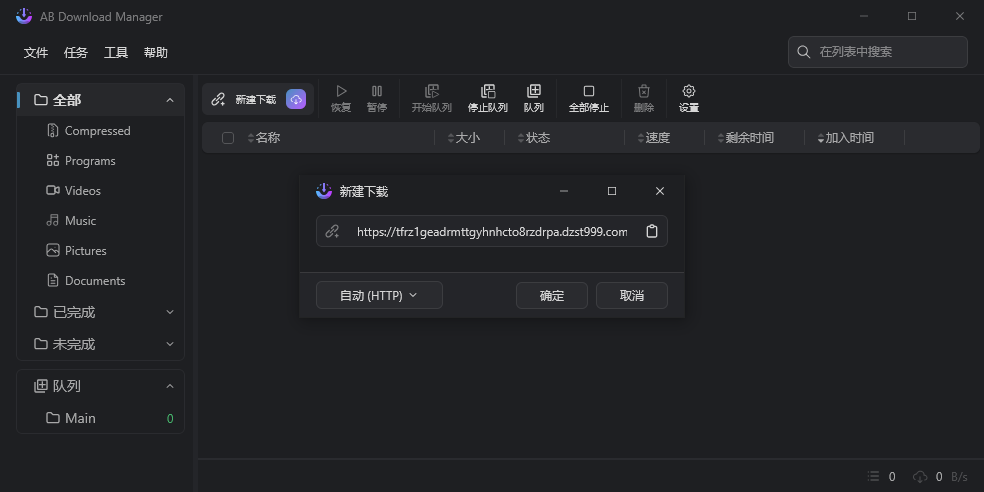Click the Pause (暂停) toolbar icon
Image resolution: width=984 pixels, height=492 pixels.
point(377,92)
